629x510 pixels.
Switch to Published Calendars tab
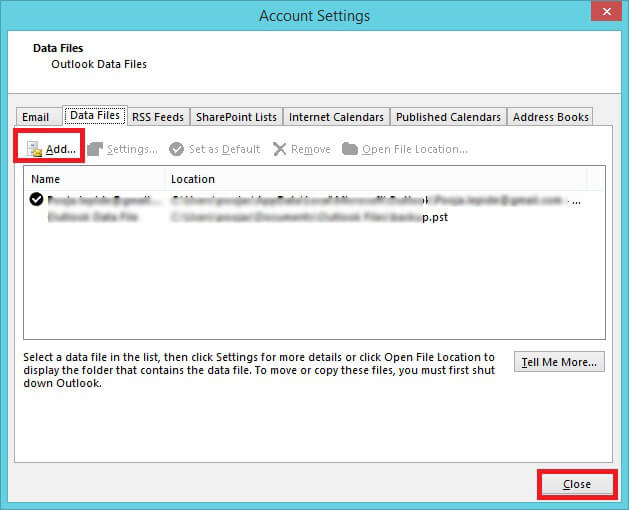pyautogui.click(x=448, y=117)
